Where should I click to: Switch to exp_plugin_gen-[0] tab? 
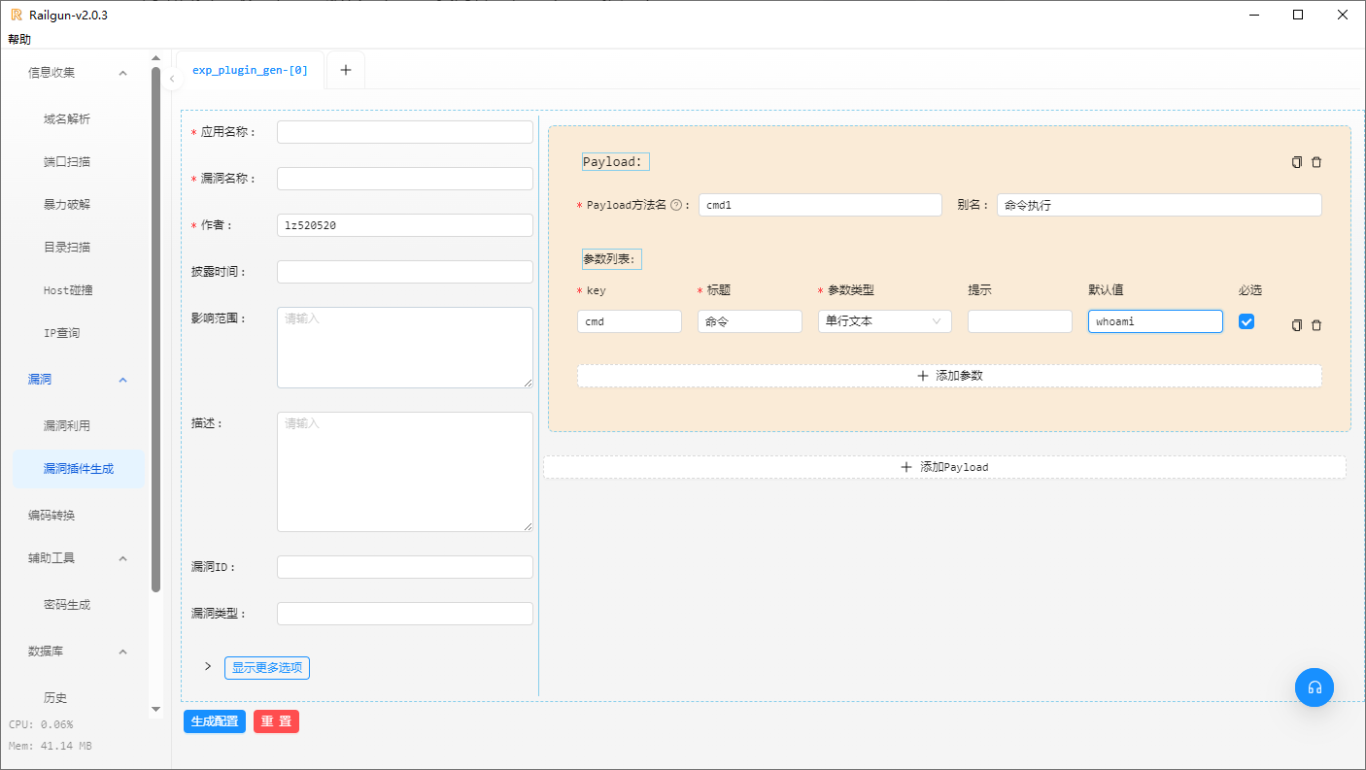pyautogui.click(x=250, y=71)
